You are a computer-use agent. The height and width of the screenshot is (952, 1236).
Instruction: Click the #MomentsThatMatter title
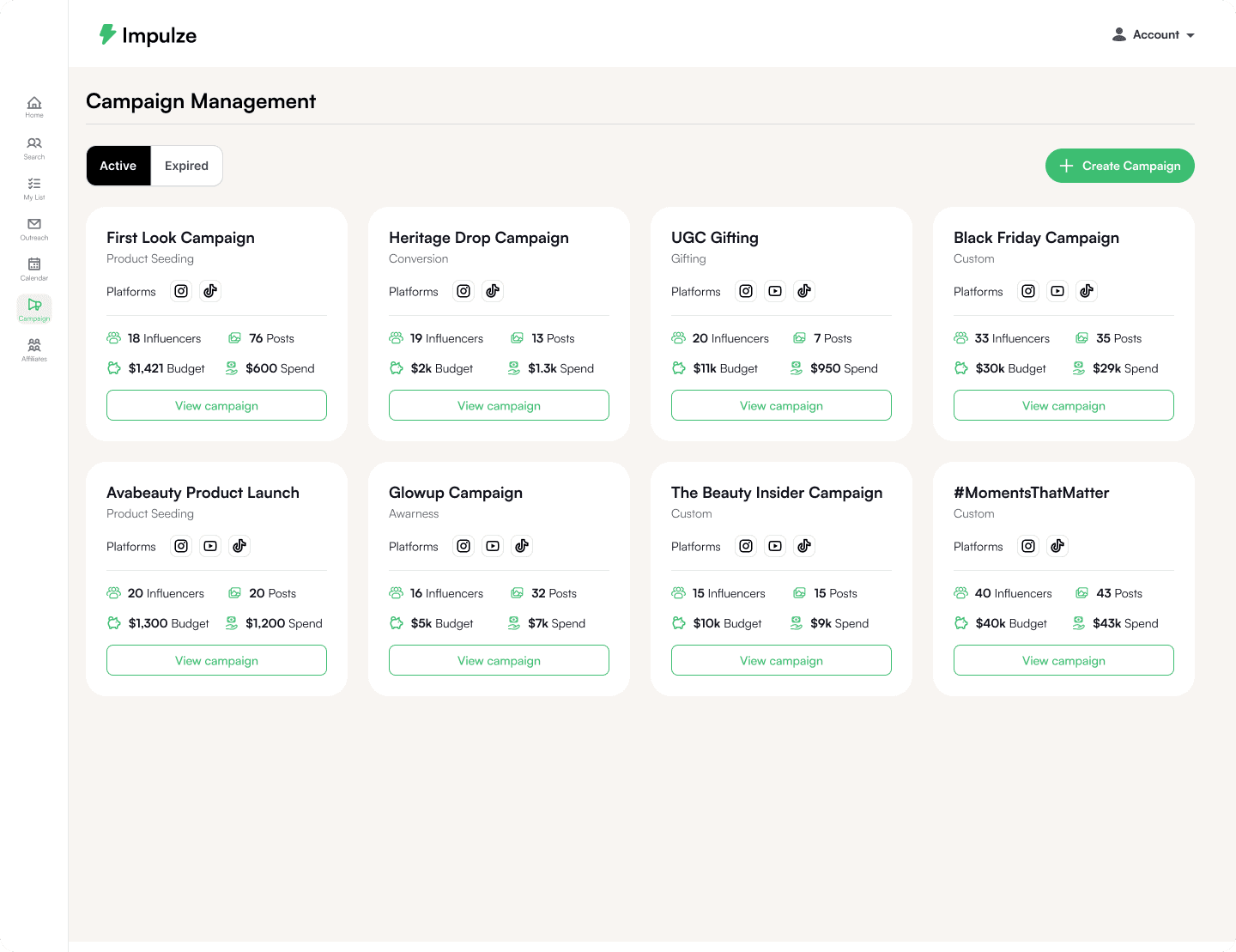point(1031,493)
